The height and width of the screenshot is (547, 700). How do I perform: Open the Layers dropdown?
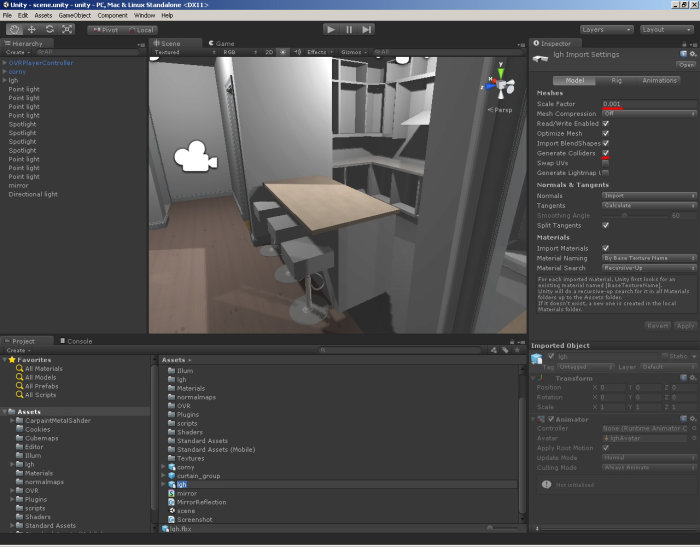(x=606, y=29)
